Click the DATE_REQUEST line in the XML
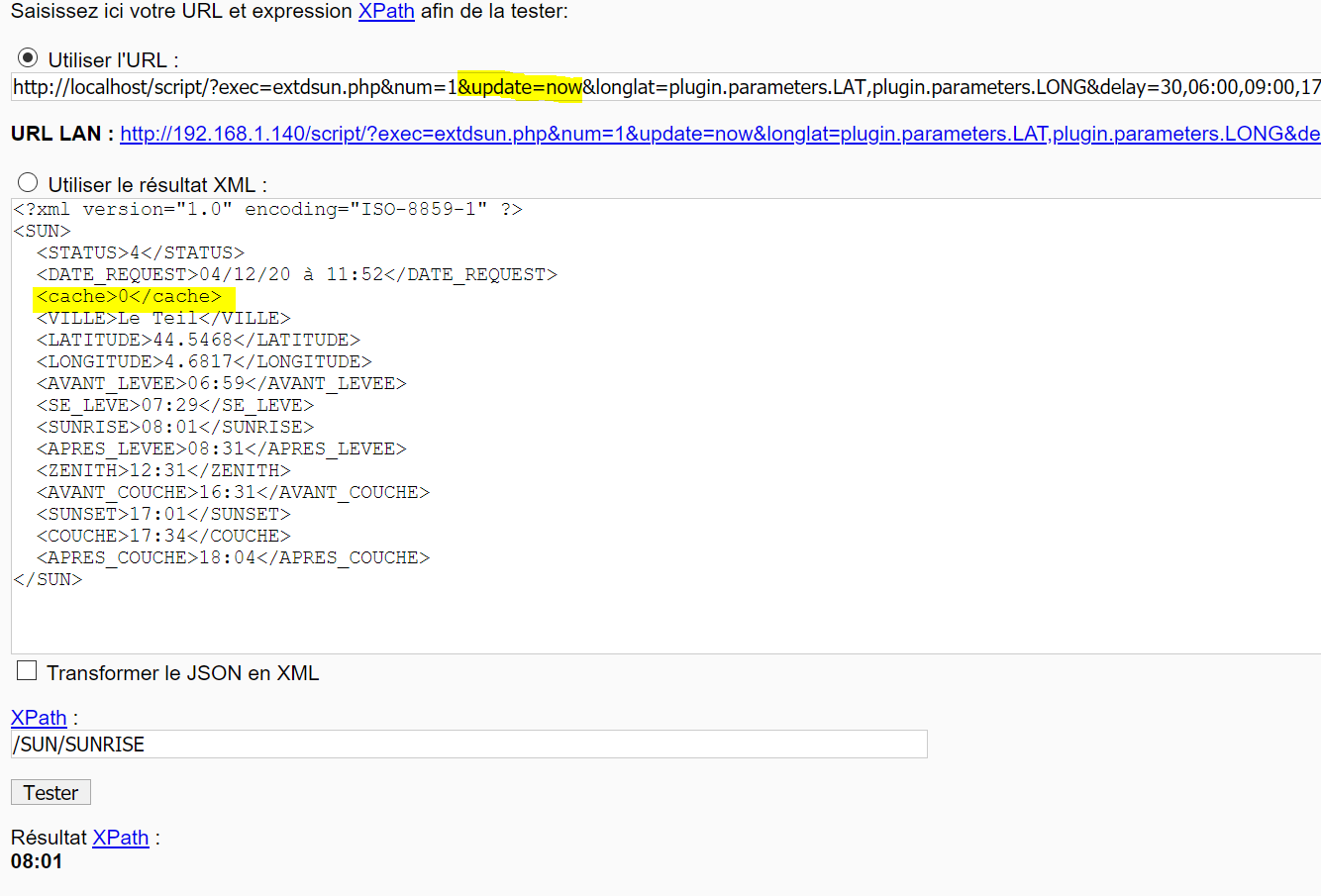The height and width of the screenshot is (896, 1321). click(x=297, y=274)
